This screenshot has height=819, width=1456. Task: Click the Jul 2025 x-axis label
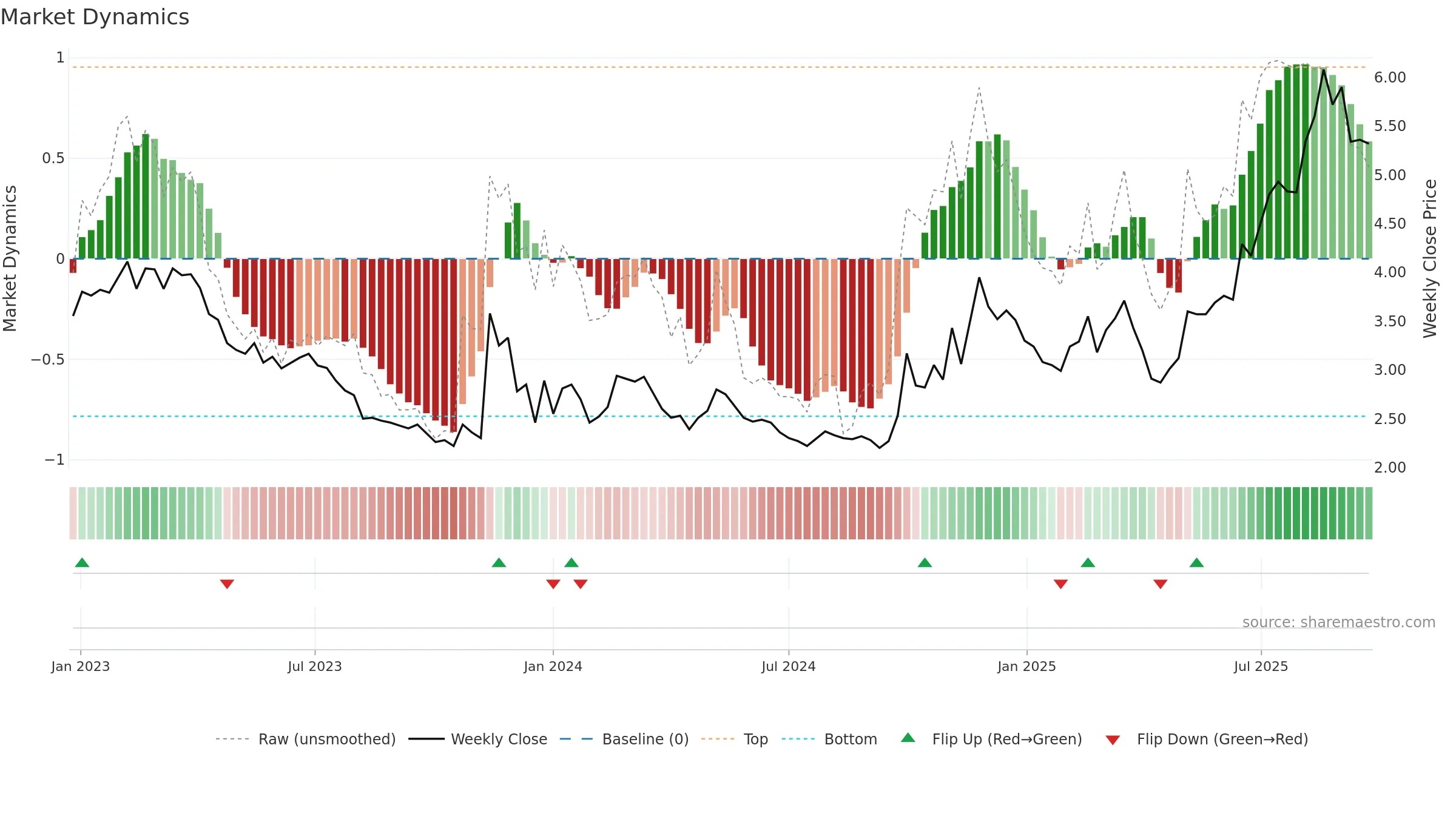(1261, 666)
